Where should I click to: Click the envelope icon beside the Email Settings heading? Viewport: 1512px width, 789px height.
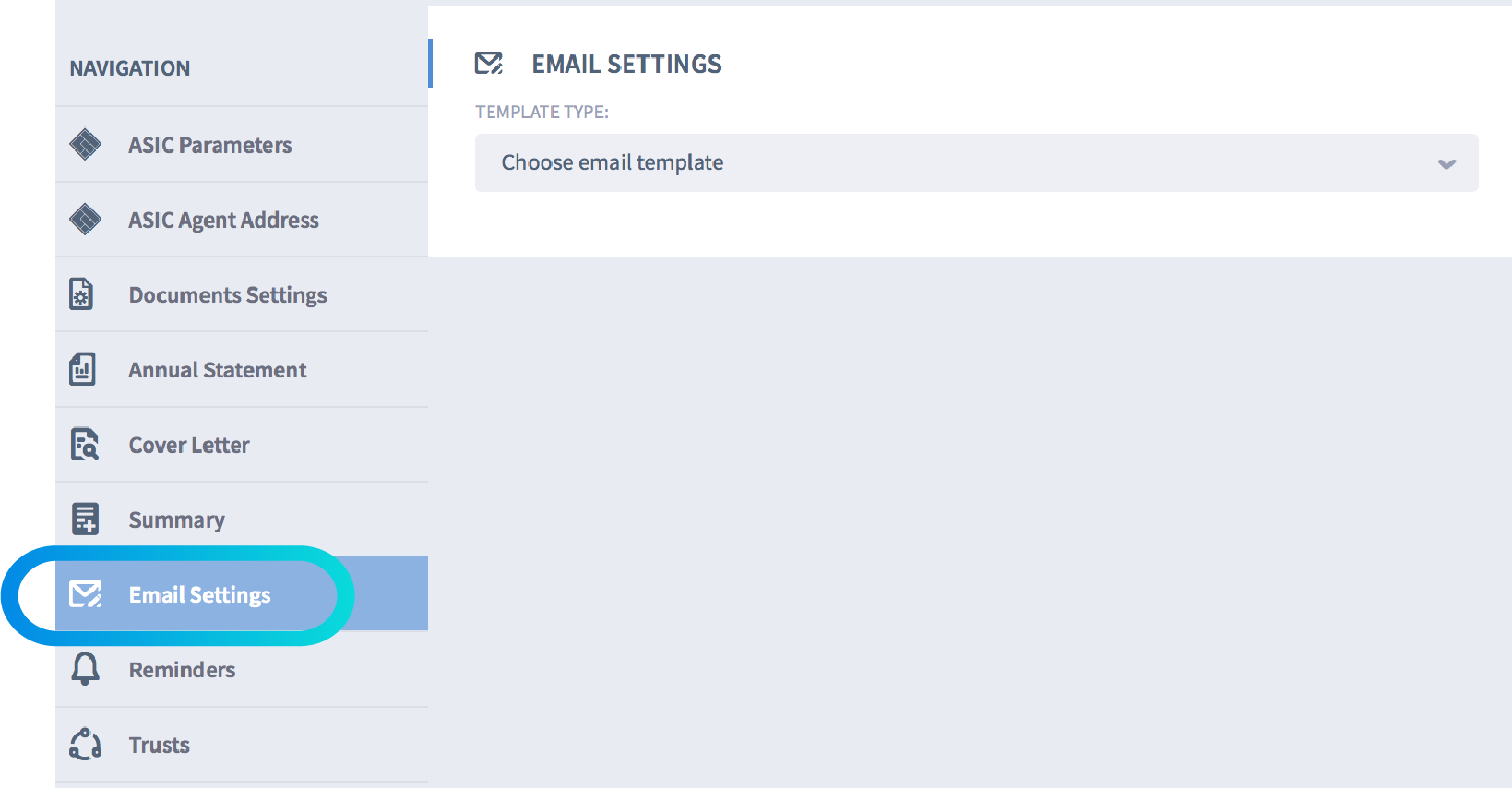point(489,63)
